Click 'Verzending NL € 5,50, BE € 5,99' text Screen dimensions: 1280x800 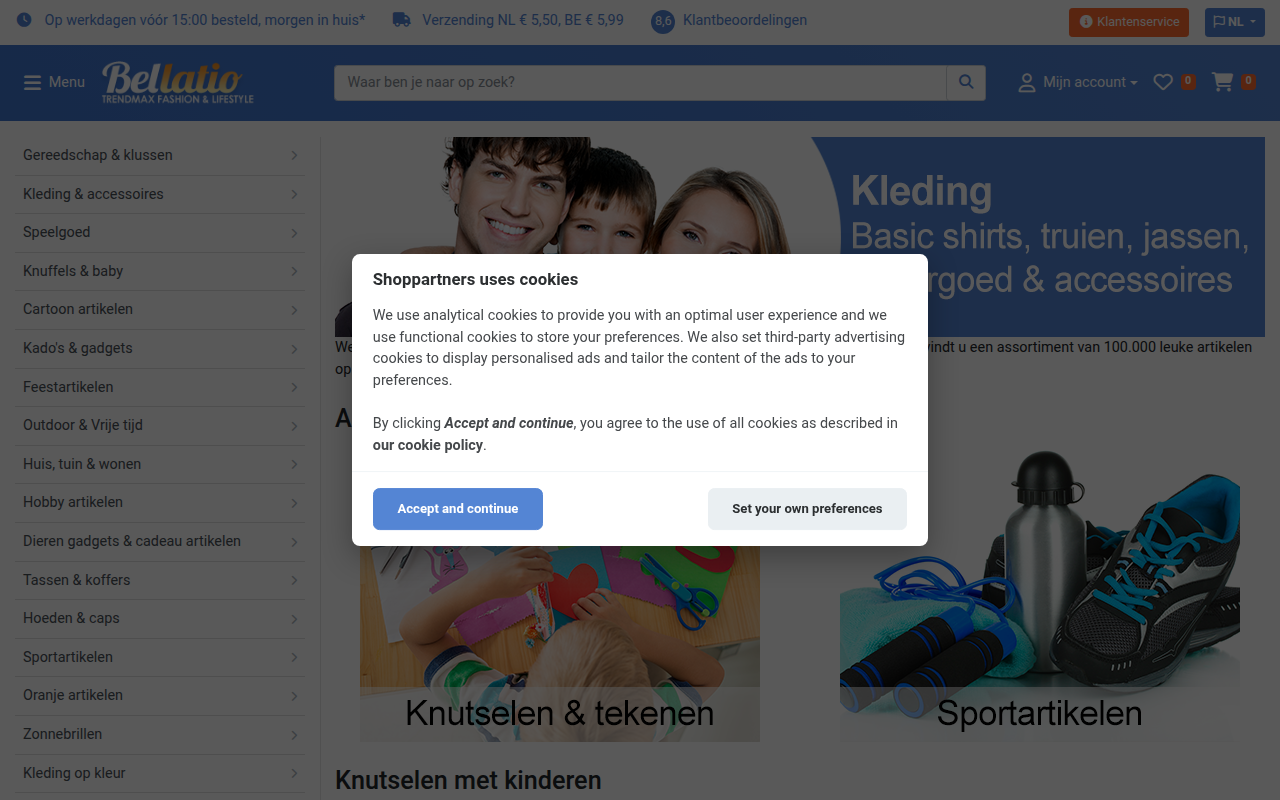coord(523,20)
